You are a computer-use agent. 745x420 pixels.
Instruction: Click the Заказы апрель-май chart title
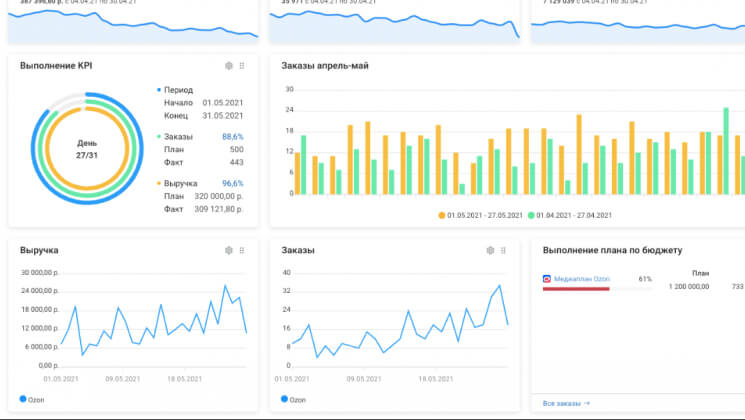coord(325,66)
